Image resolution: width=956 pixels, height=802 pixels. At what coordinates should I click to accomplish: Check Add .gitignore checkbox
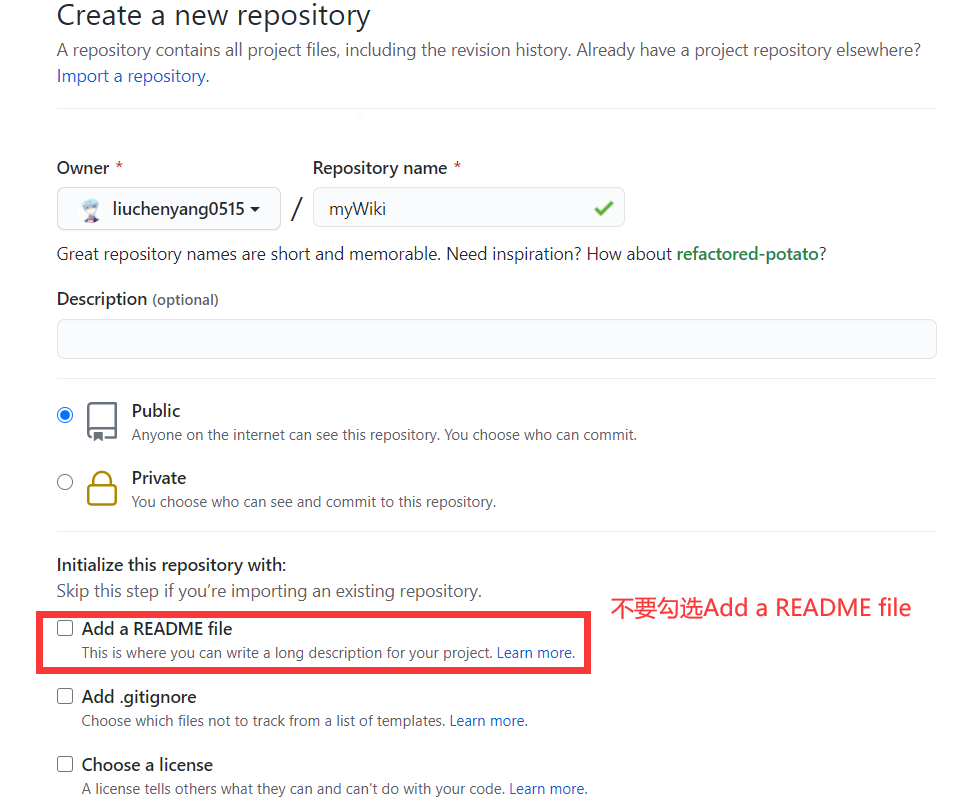click(x=65, y=696)
